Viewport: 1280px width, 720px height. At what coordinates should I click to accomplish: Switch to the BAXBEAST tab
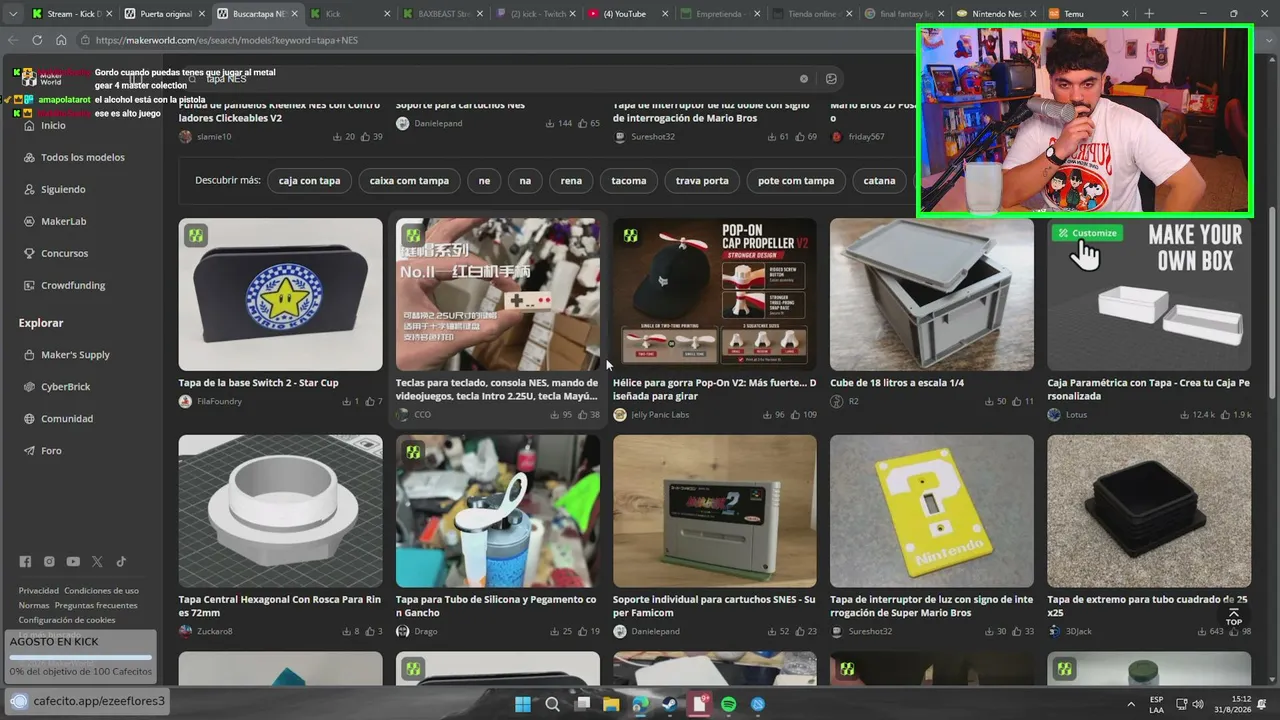(x=440, y=14)
